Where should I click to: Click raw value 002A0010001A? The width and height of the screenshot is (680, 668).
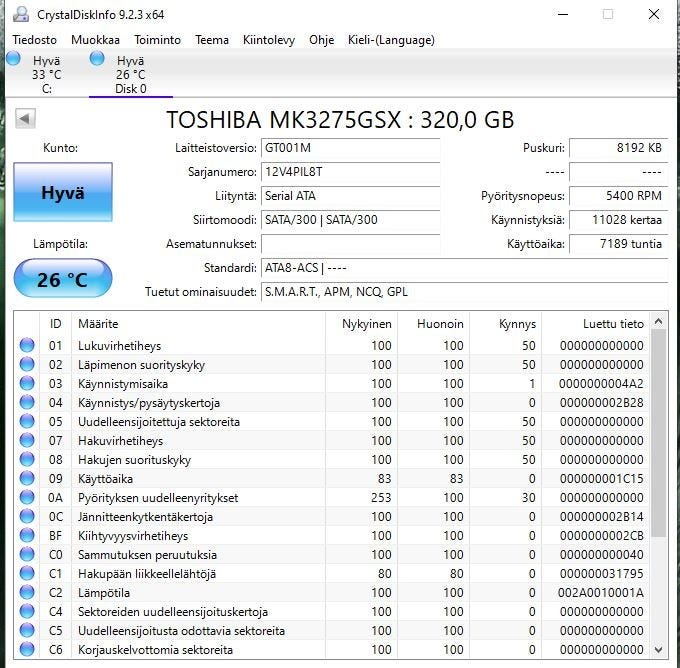click(601, 593)
